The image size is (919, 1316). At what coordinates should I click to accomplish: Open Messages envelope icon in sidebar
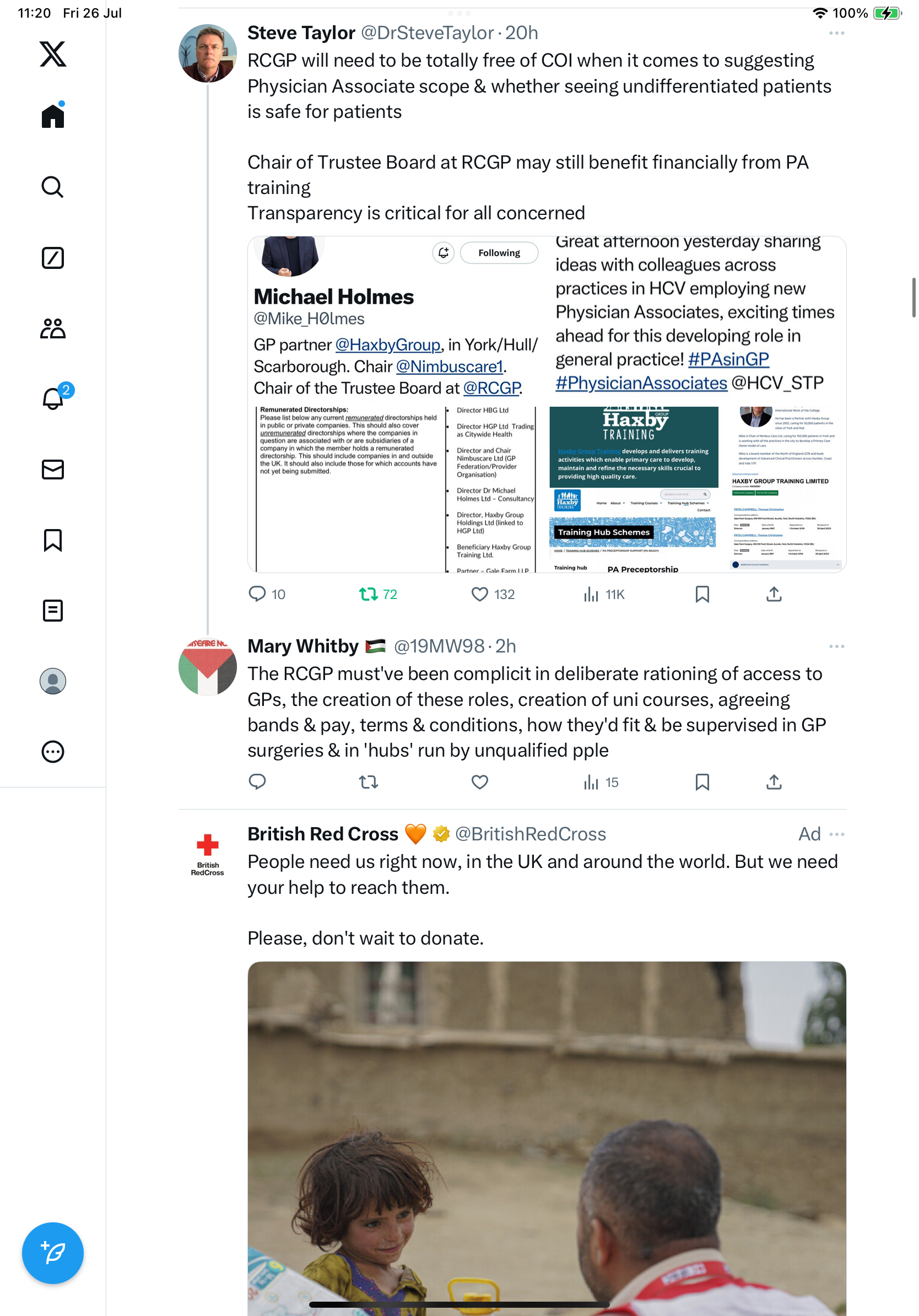53,470
